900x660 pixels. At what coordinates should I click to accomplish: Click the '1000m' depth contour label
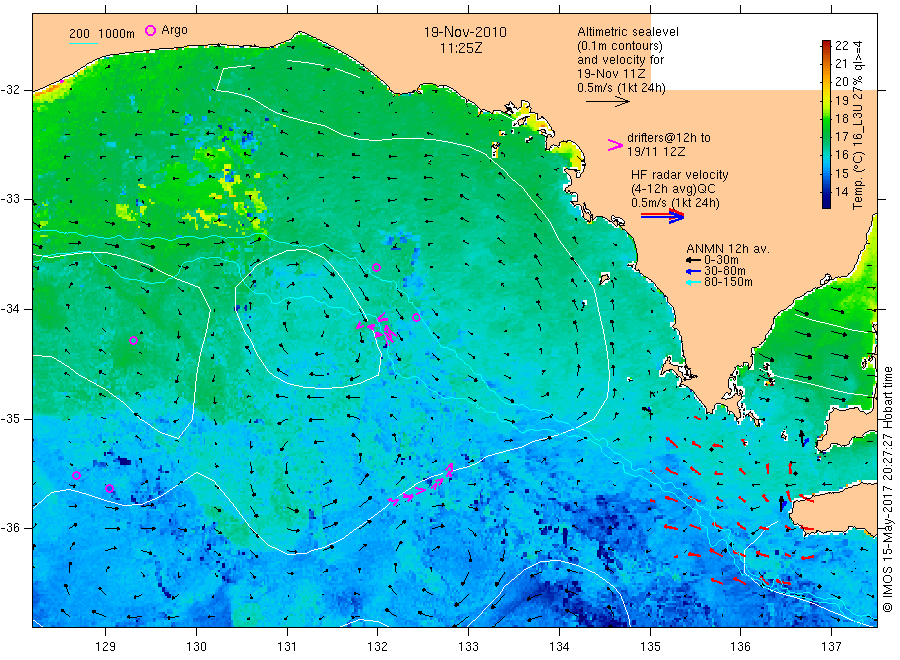tap(116, 34)
